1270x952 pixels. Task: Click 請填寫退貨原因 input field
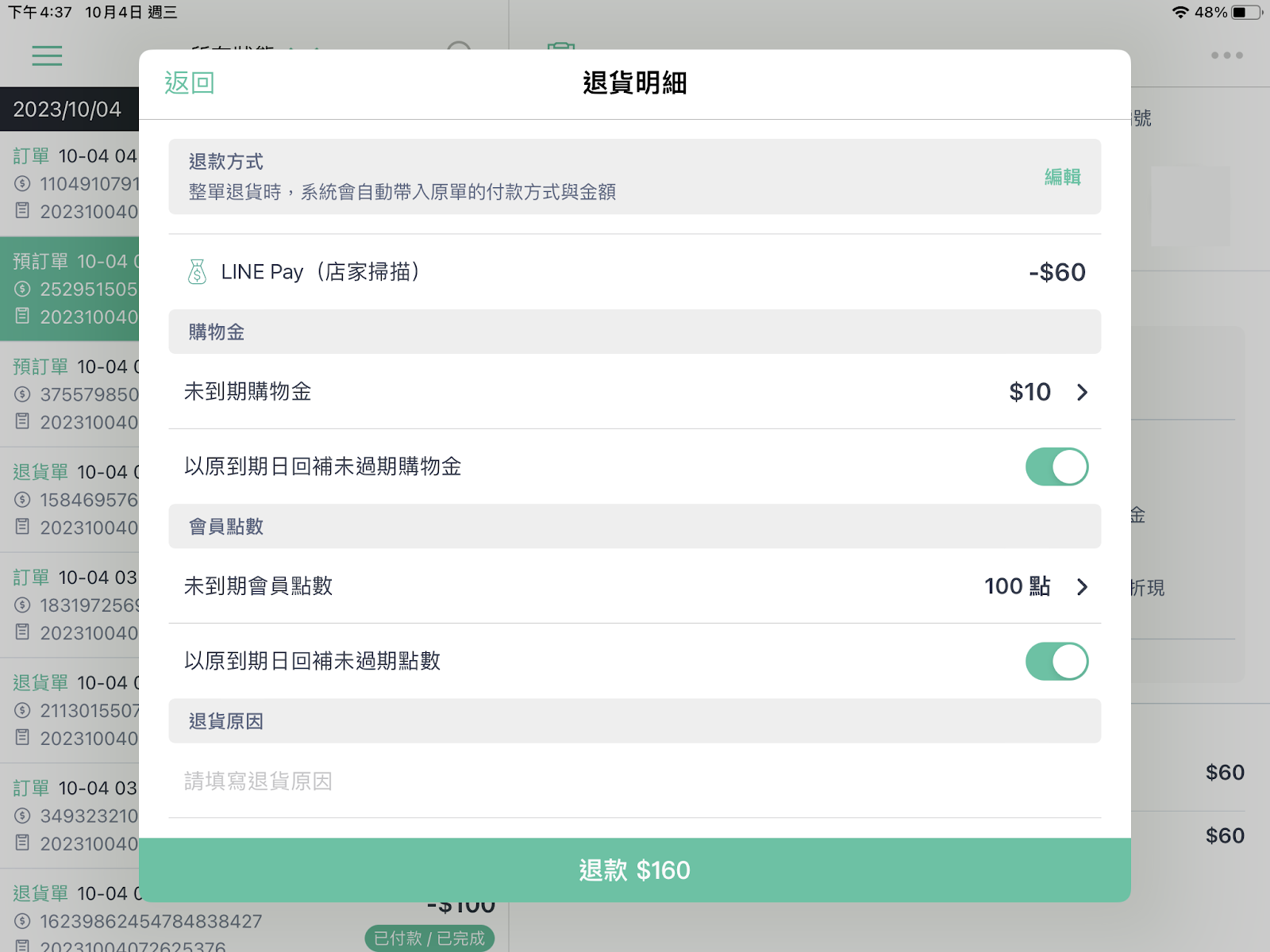click(x=635, y=781)
